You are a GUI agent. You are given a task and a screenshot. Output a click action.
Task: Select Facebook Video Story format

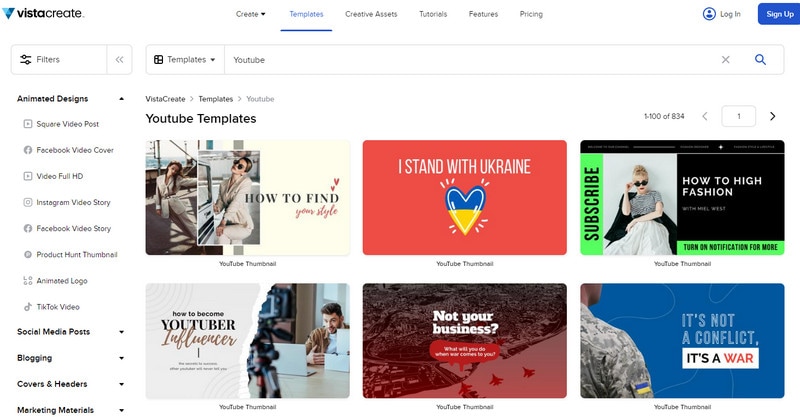pos(73,228)
